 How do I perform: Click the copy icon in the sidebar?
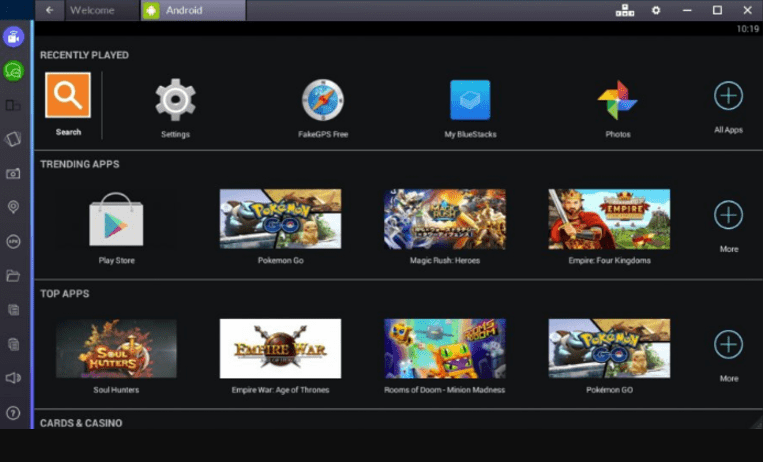(x=14, y=310)
